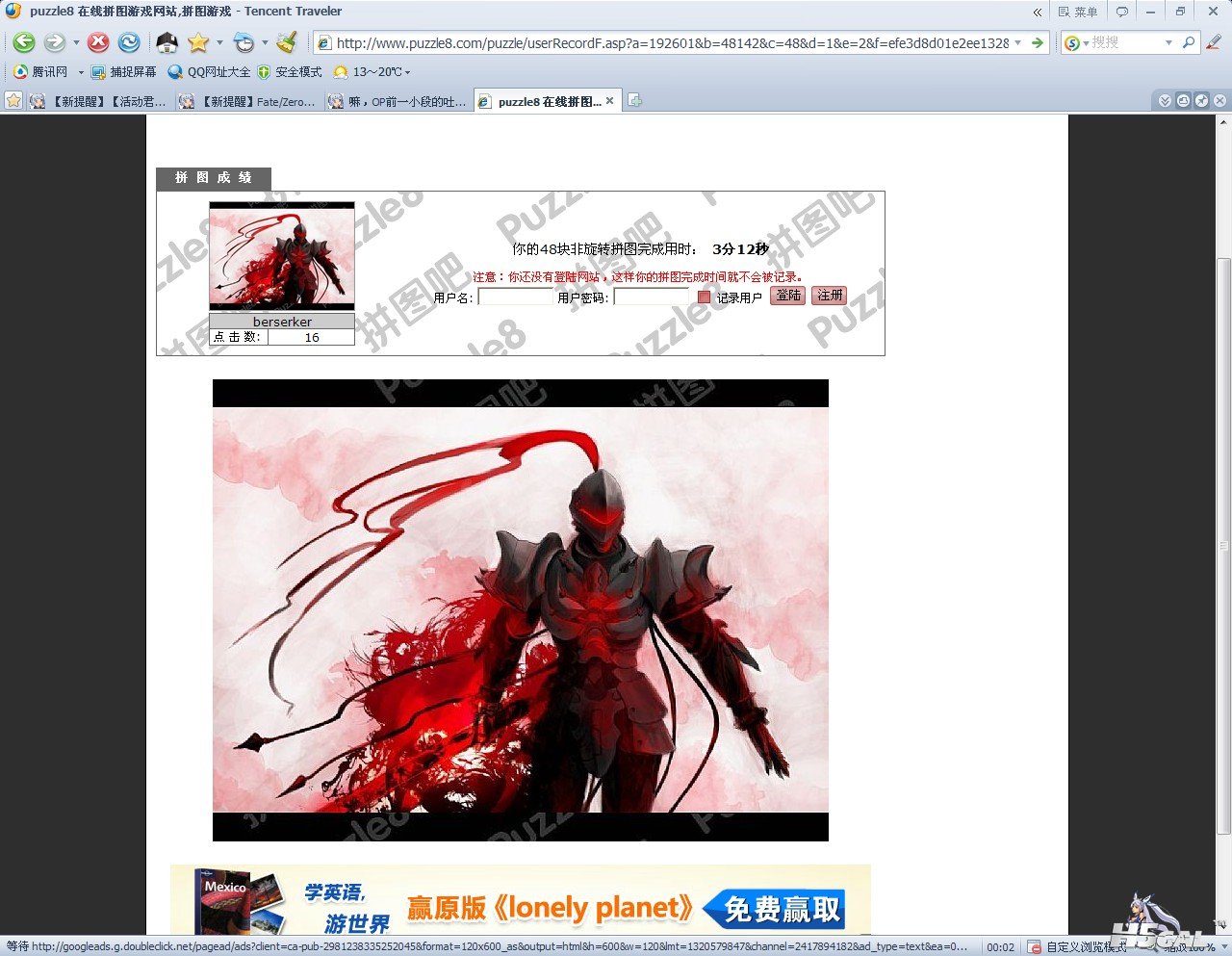Viewport: 1232px width, 956px height.
Task: Open new tab with the plus icon
Action: (635, 100)
